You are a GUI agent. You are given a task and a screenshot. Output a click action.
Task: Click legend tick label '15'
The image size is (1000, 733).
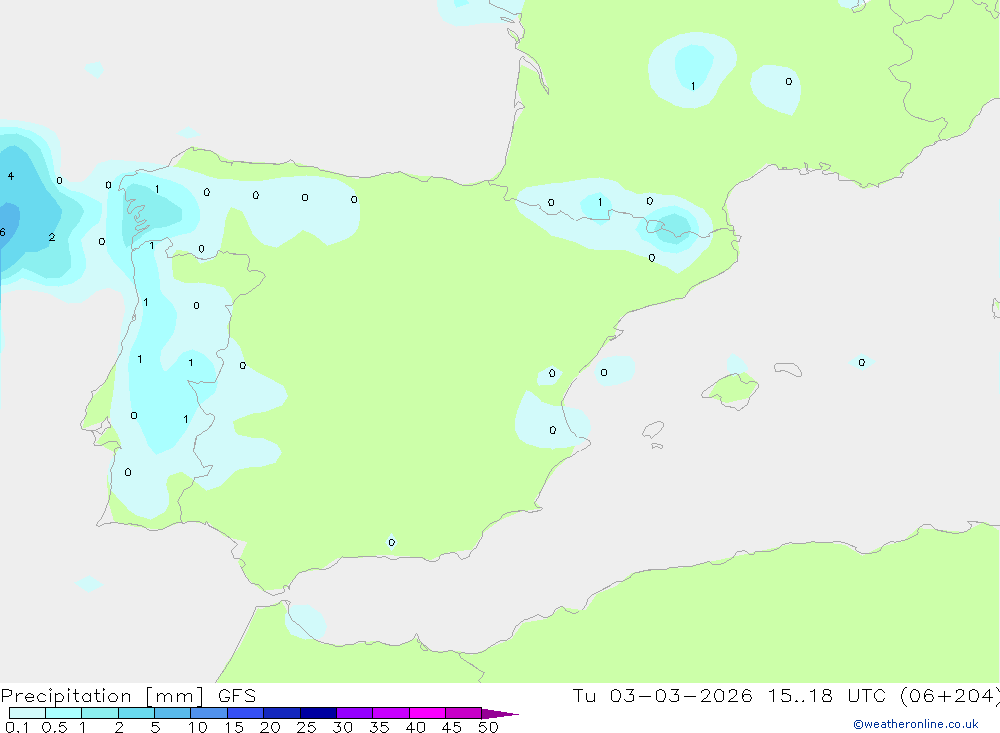[234, 727]
